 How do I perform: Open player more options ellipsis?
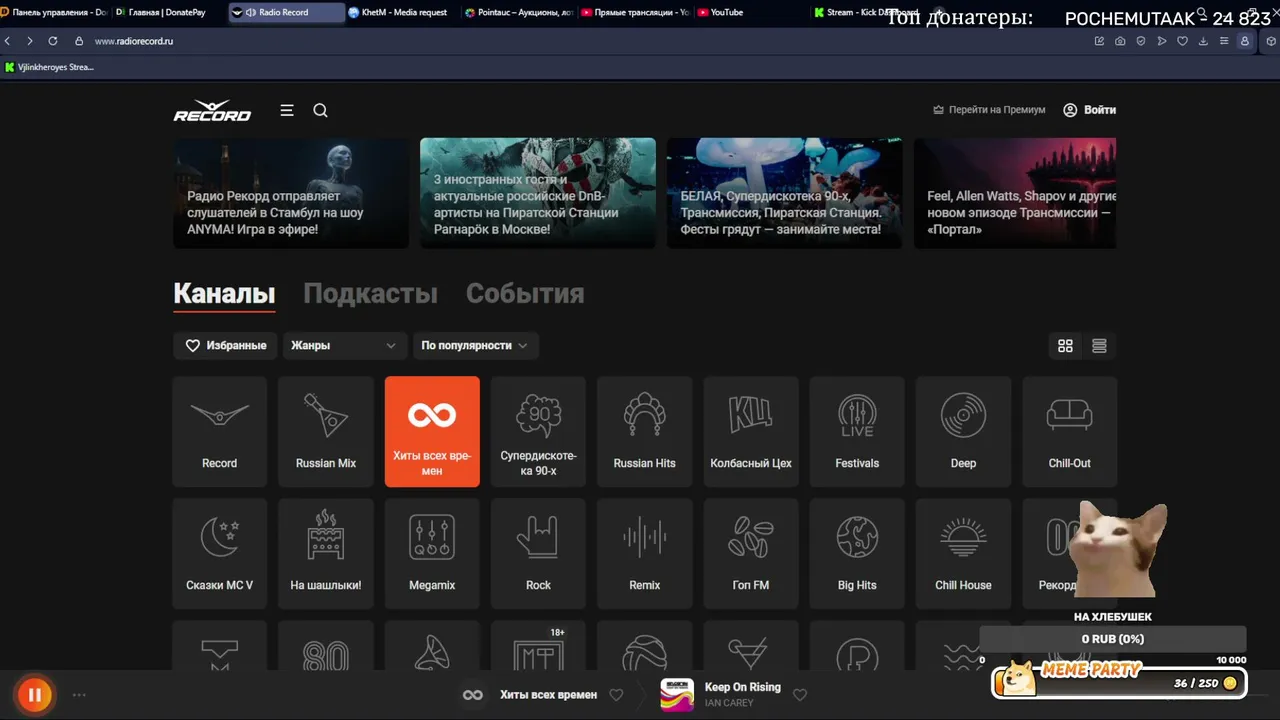pyautogui.click(x=79, y=695)
